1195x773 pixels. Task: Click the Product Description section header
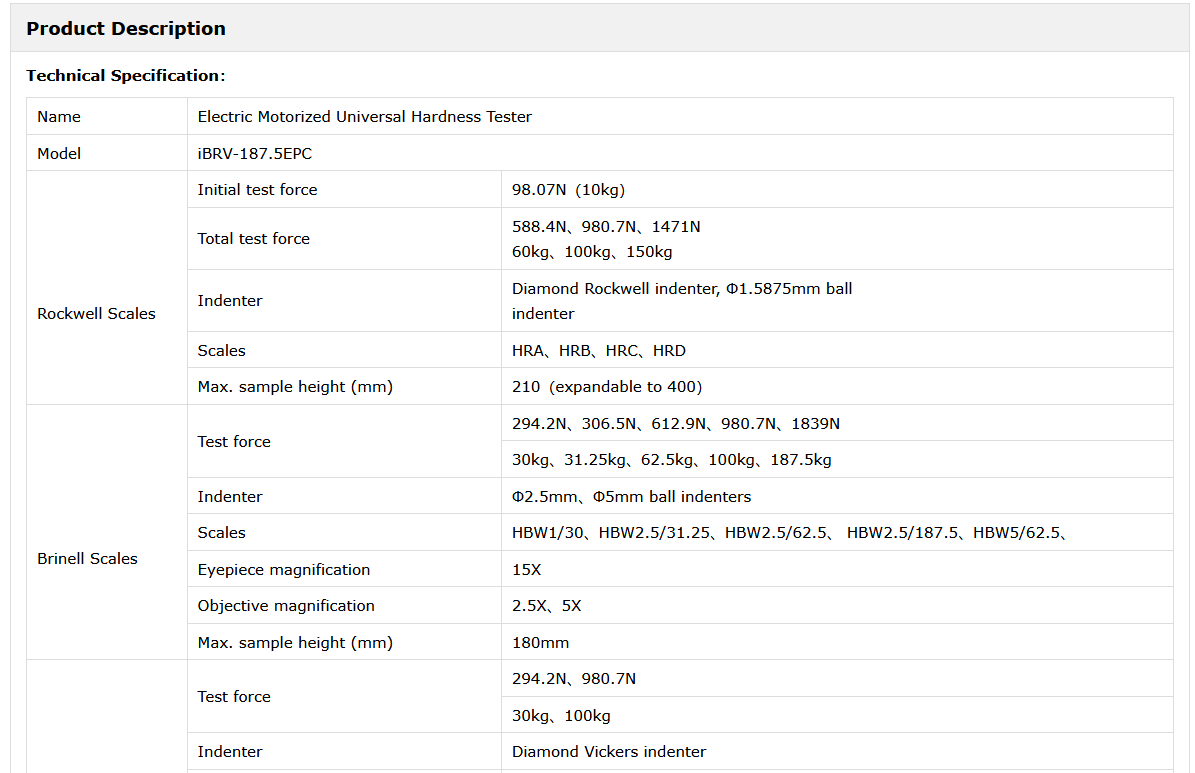[126, 29]
